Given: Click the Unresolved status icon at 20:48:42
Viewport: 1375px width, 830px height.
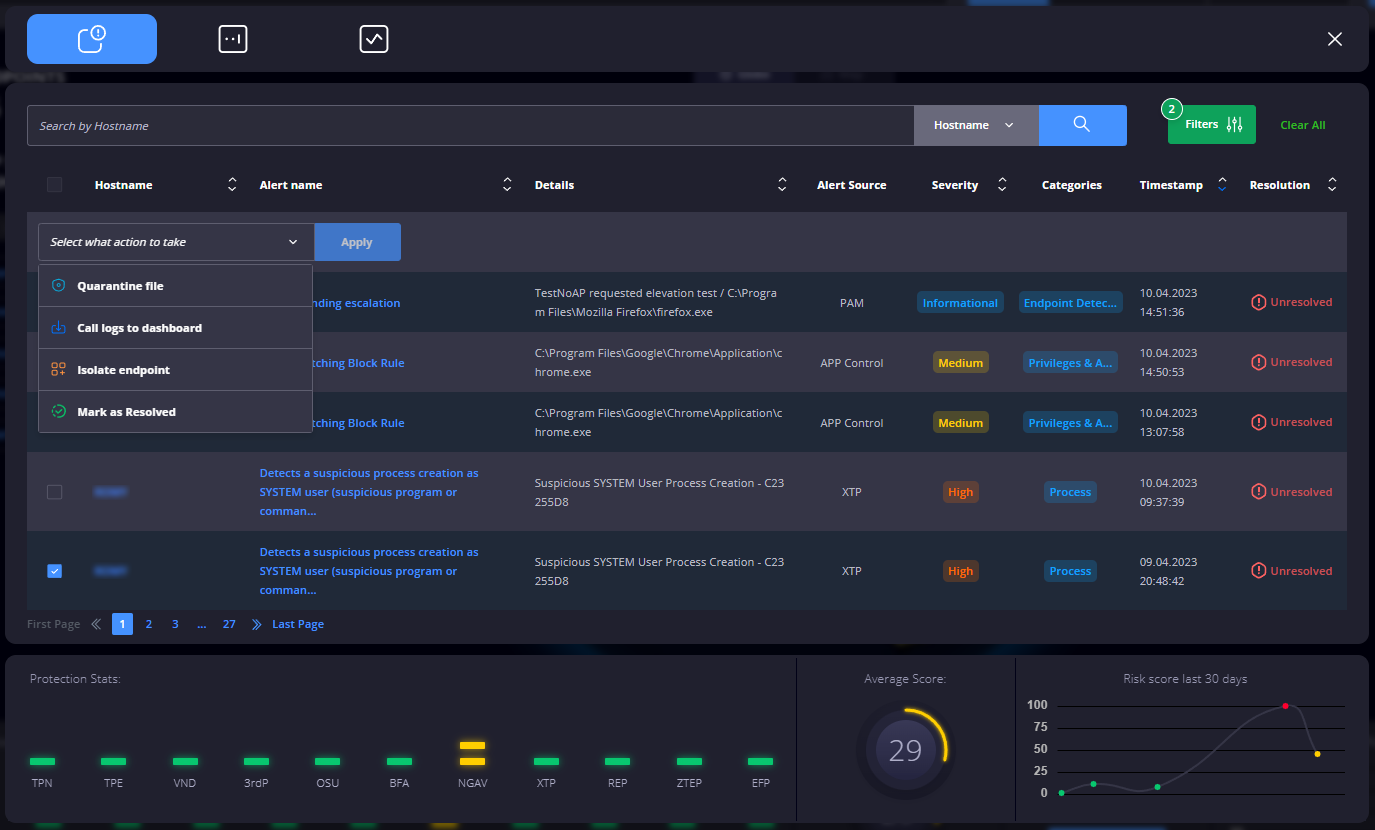Looking at the screenshot, I should (1259, 571).
